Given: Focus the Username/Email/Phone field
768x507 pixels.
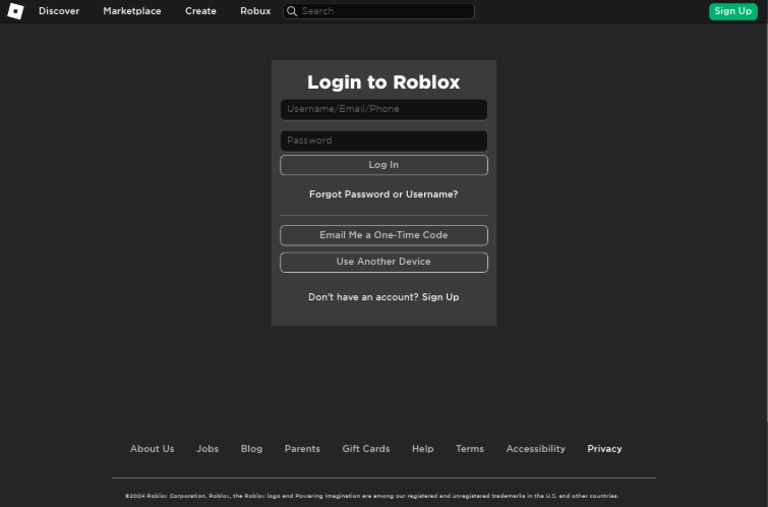Looking at the screenshot, I should pyautogui.click(x=384, y=109).
